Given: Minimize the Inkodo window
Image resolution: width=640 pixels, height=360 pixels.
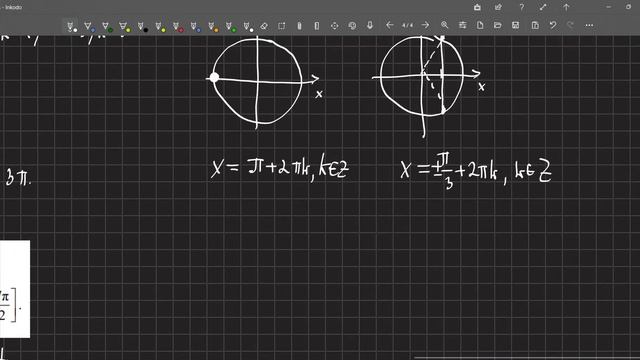Looking at the screenshot, I should tap(609, 7).
